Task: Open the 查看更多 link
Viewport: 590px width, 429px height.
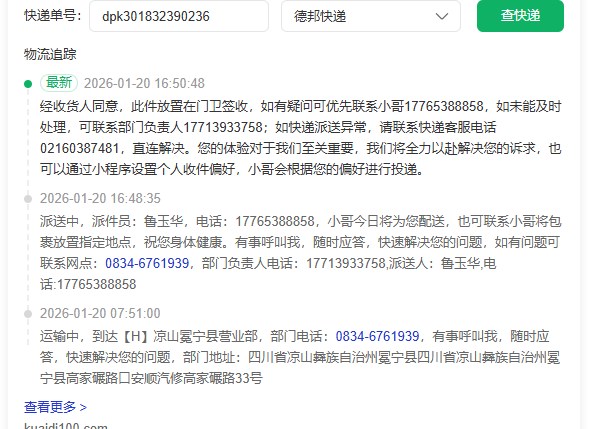Action: pyautogui.click(x=55, y=407)
